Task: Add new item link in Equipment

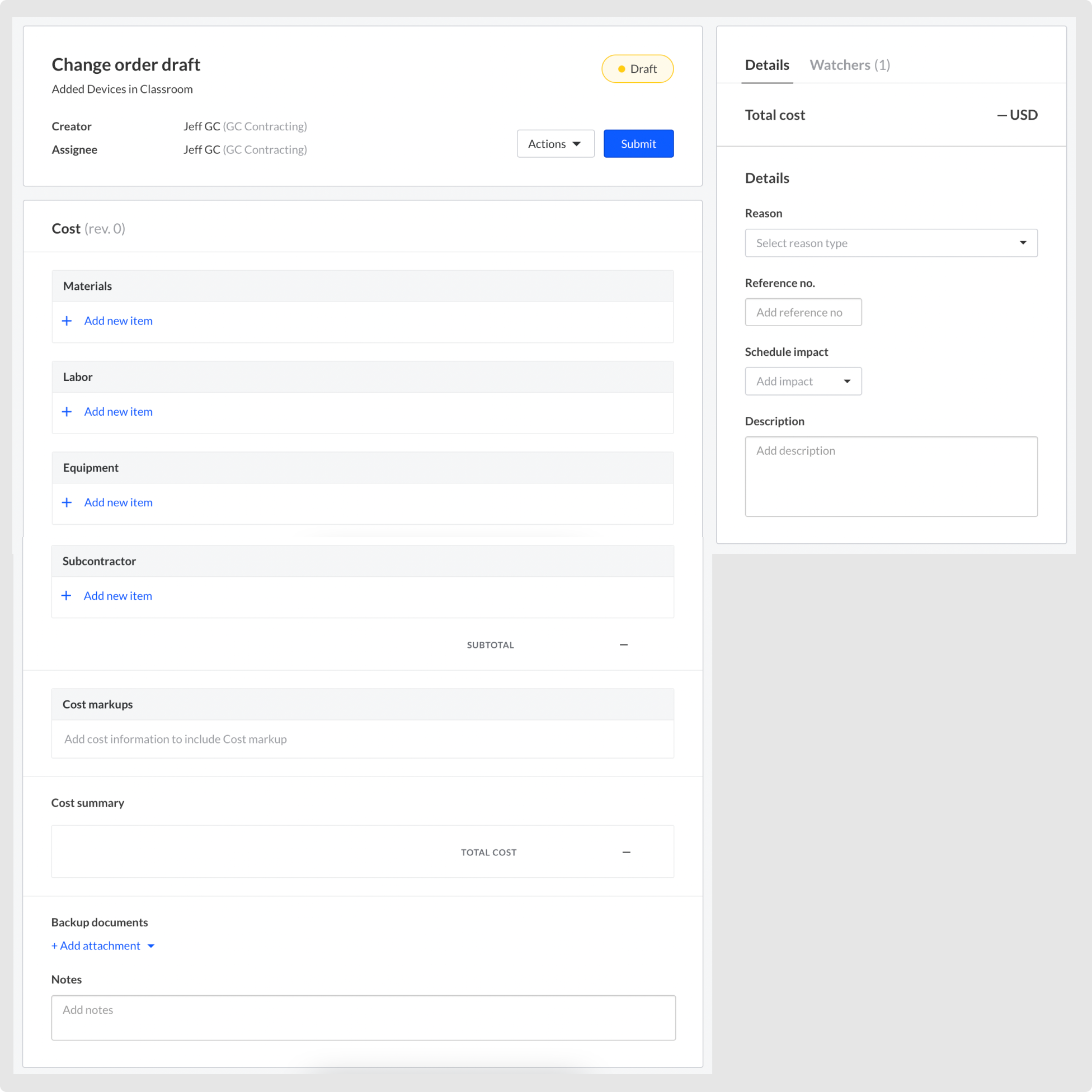Action: (118, 502)
